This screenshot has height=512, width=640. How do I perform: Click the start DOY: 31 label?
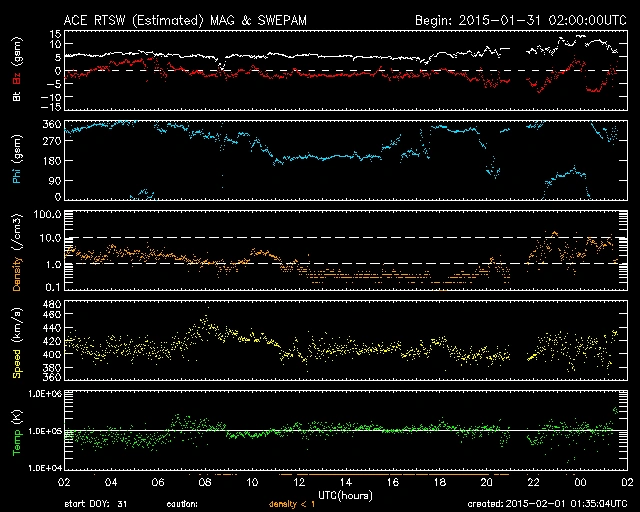pyautogui.click(x=95, y=503)
